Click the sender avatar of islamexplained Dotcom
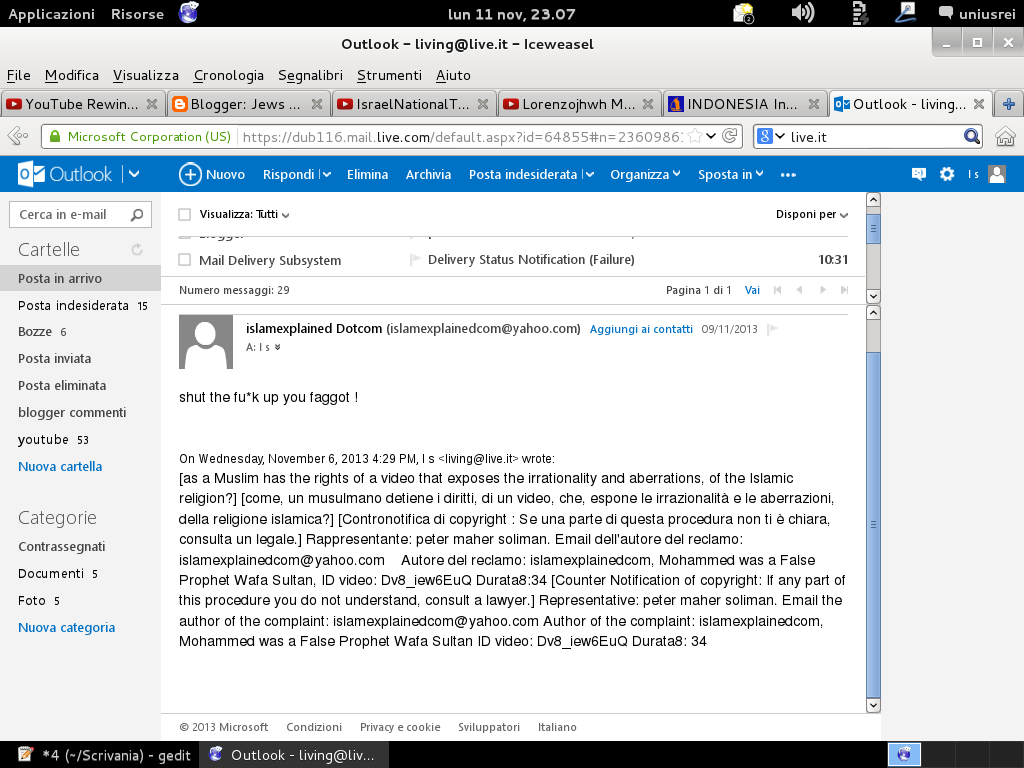Screen dimensions: 1024x768 [206, 342]
